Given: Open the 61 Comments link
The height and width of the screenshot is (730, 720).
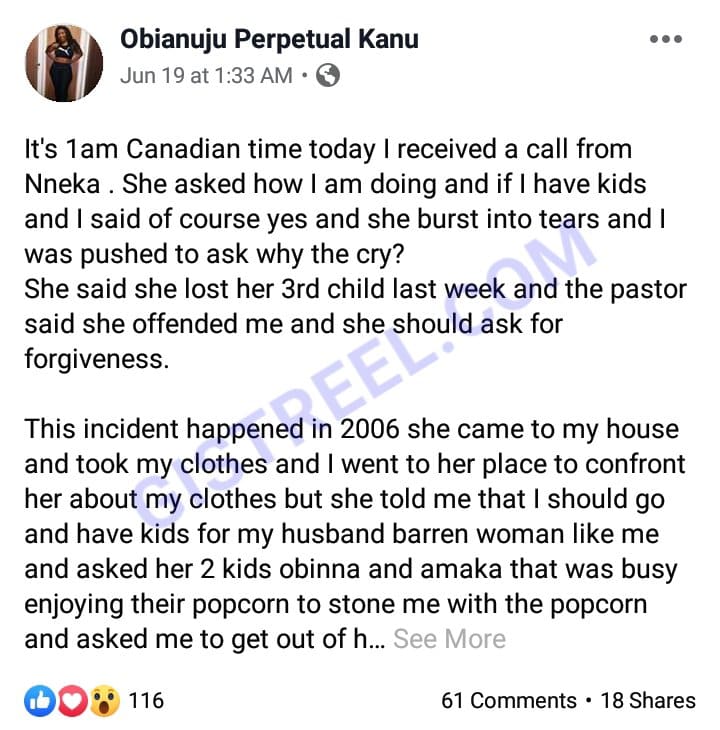Looking at the screenshot, I should 509,700.
